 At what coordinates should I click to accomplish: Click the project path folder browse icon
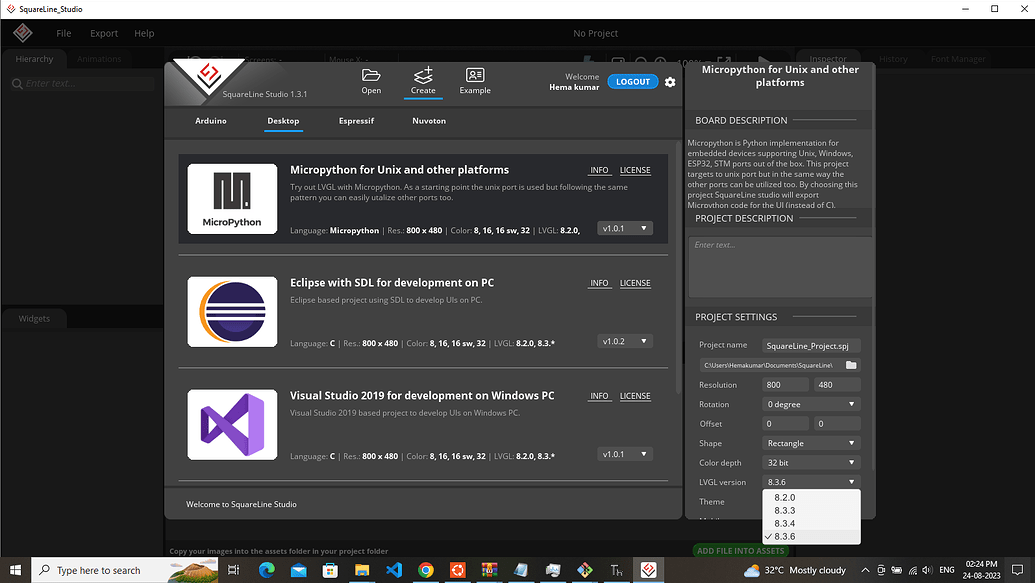851,365
